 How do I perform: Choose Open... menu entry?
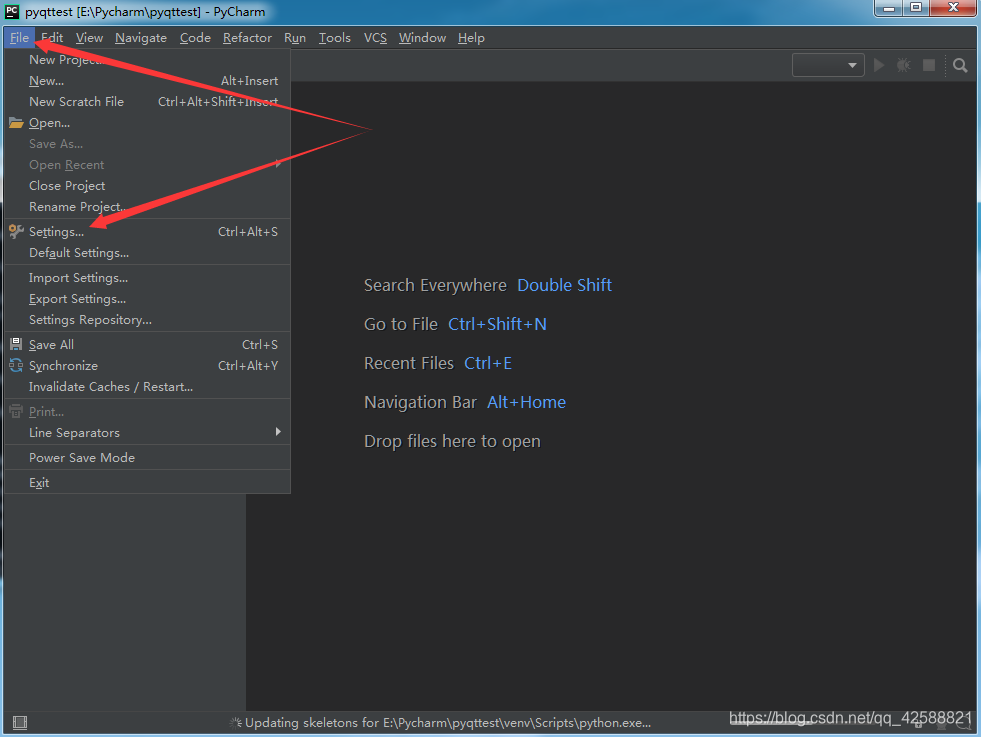coord(148,123)
